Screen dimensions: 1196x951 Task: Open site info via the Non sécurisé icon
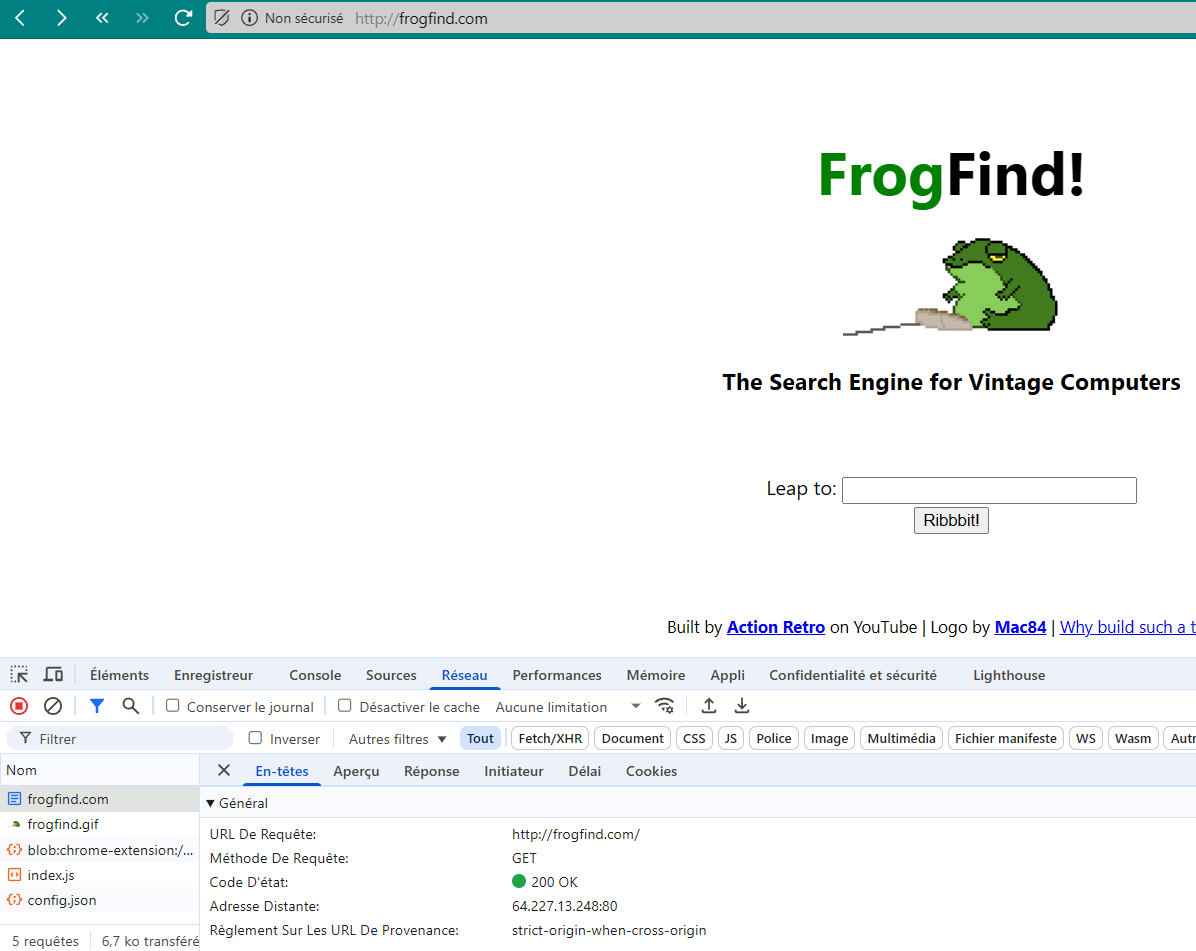pos(249,18)
